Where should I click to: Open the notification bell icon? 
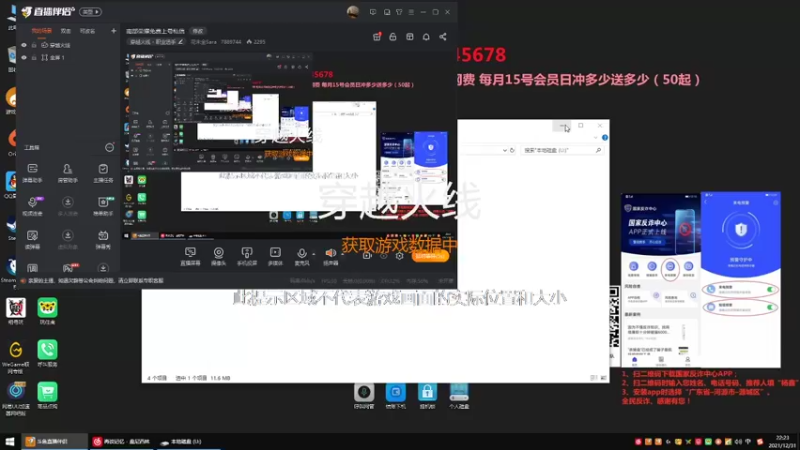tap(426, 37)
